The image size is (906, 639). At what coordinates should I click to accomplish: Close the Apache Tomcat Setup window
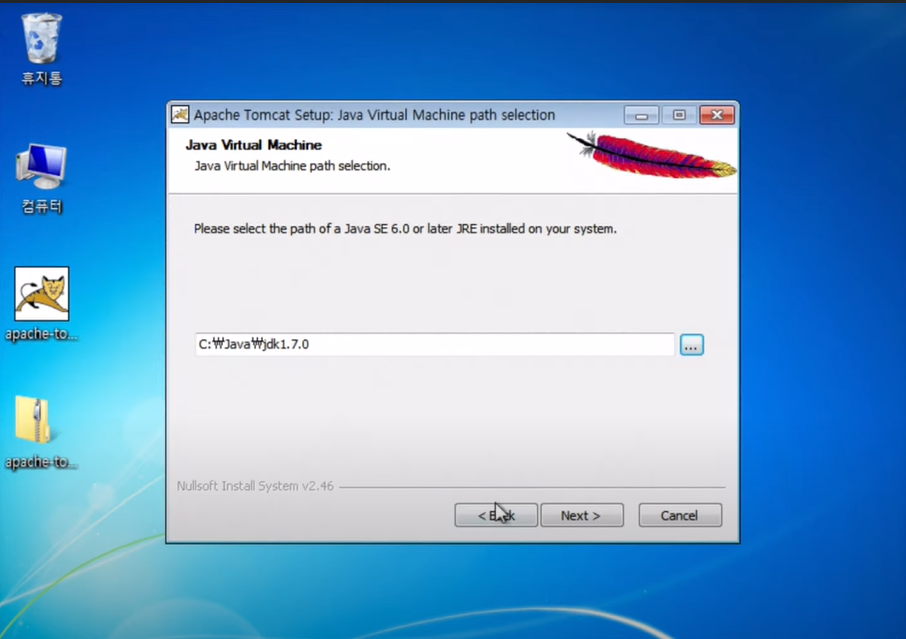coord(717,115)
